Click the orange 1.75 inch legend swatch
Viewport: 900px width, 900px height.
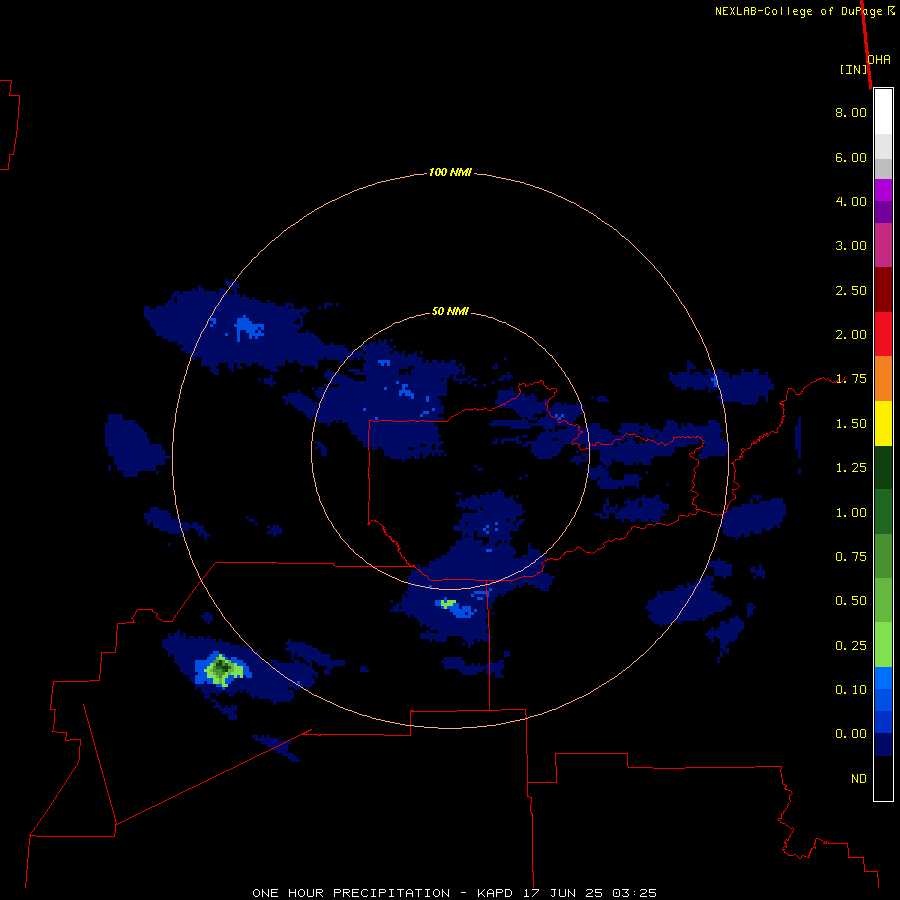(x=883, y=379)
